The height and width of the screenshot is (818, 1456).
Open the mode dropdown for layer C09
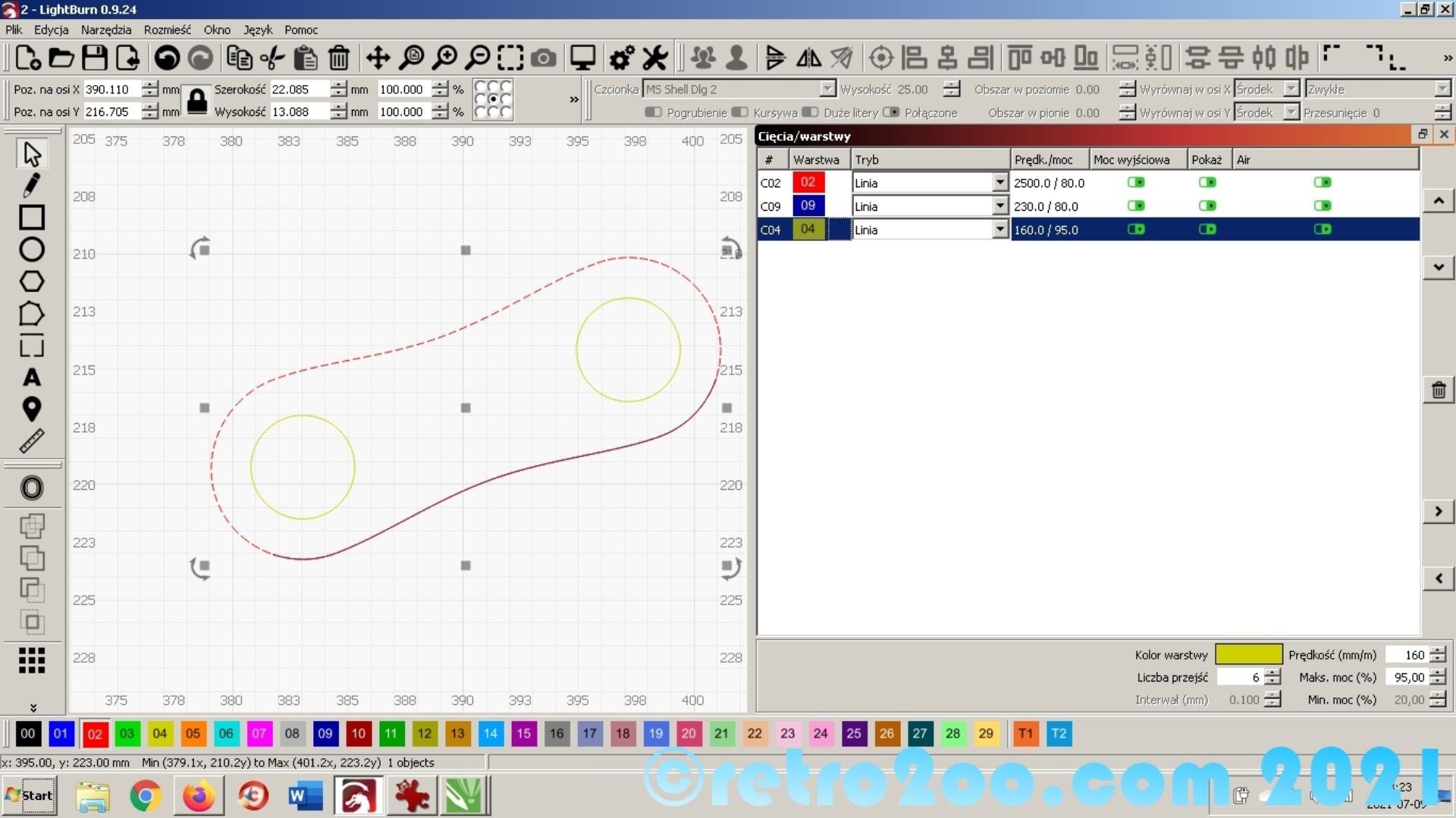[x=999, y=206]
